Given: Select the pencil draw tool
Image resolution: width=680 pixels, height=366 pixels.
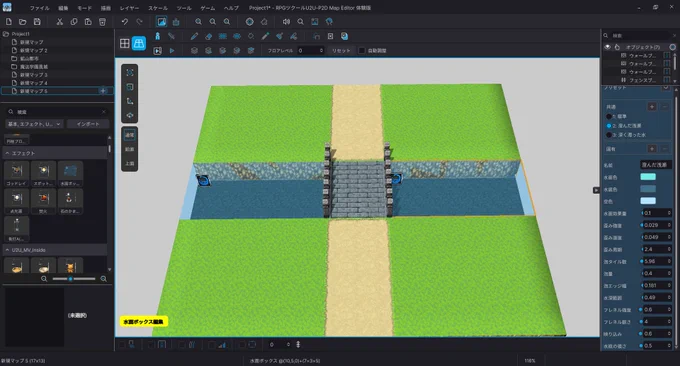Looking at the screenshot, I should [x=194, y=36].
